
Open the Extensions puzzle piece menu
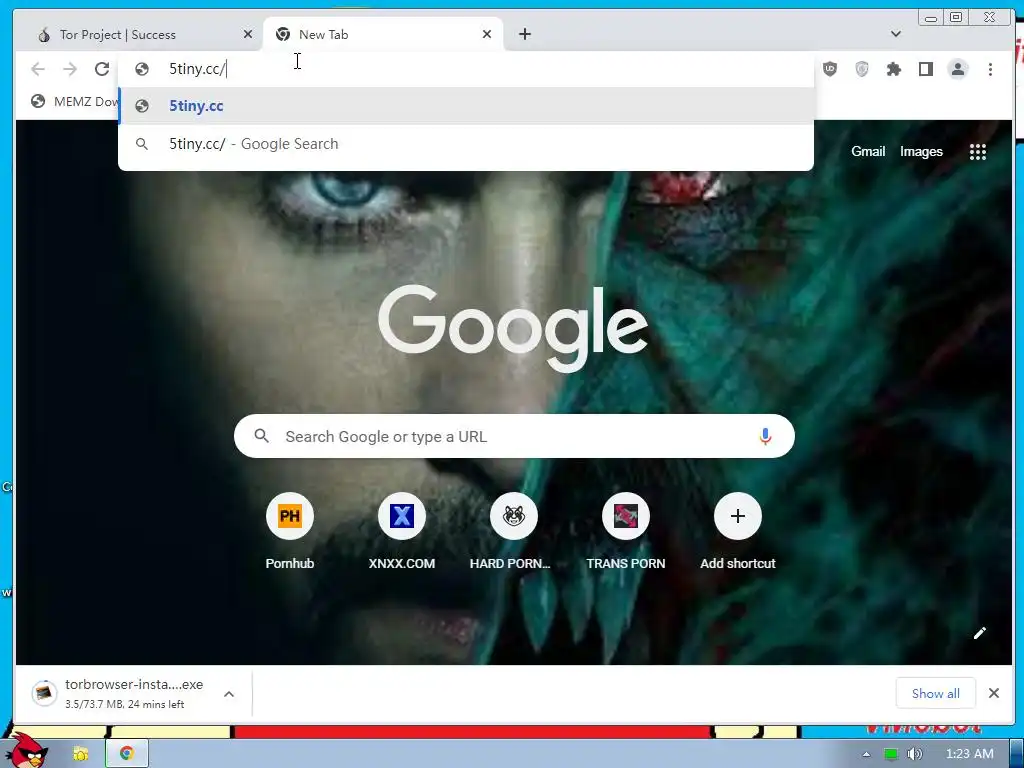point(894,69)
